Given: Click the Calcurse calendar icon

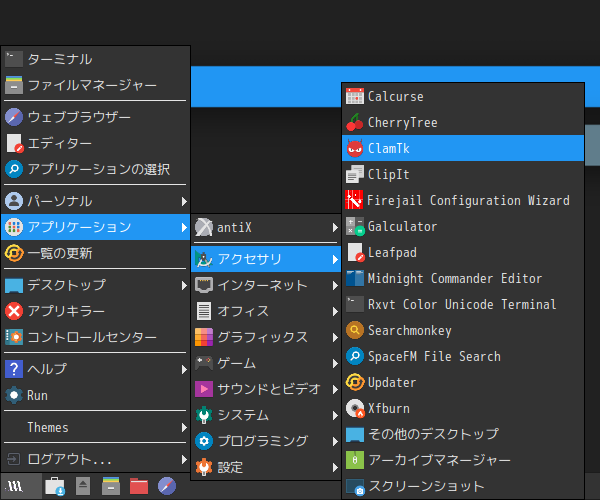Looking at the screenshot, I should pos(355,96).
